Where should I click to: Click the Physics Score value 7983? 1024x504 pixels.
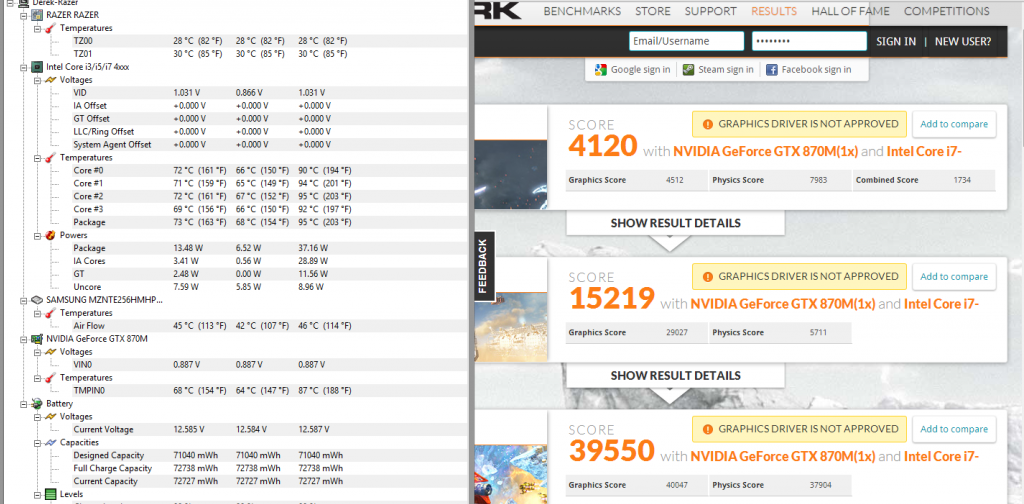(819, 180)
